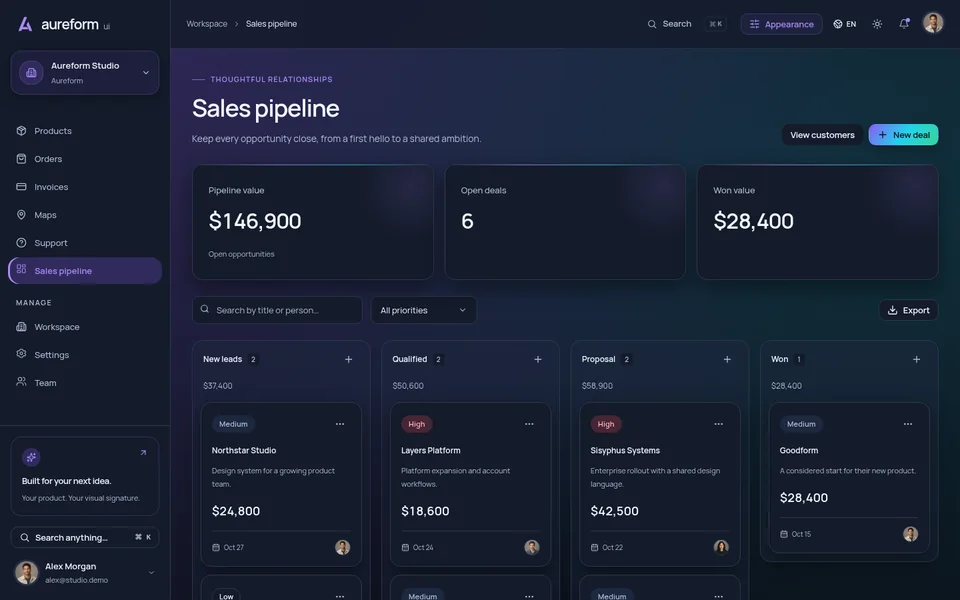Image resolution: width=960 pixels, height=600 pixels.
Task: Go to Invoices in the sidebar
Action: point(85,187)
